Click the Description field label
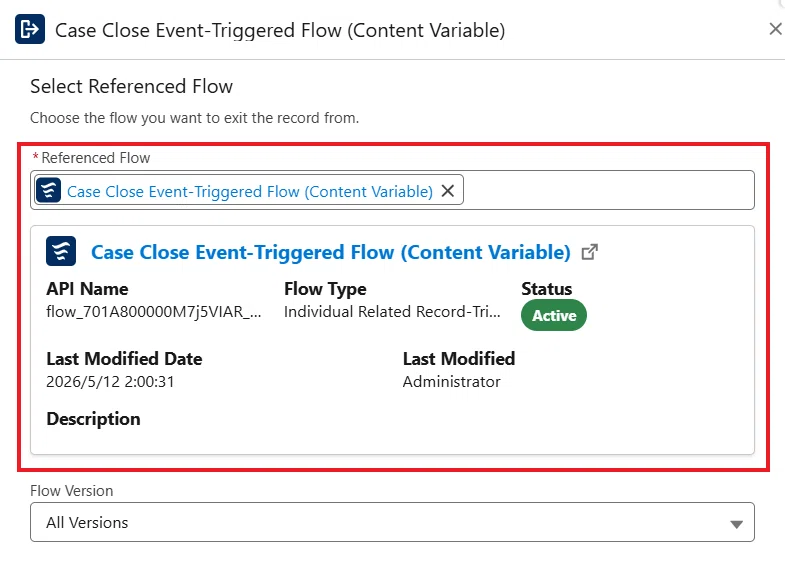Image resolution: width=785 pixels, height=578 pixels. pyautogui.click(x=94, y=419)
